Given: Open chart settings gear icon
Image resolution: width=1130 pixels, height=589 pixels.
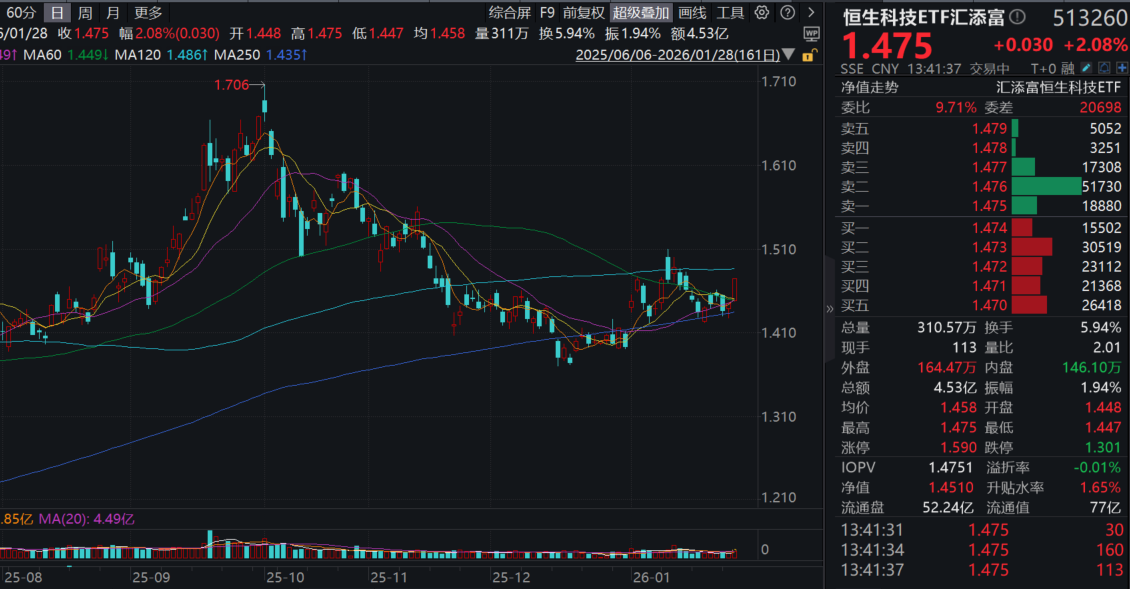Looking at the screenshot, I should click(x=762, y=13).
